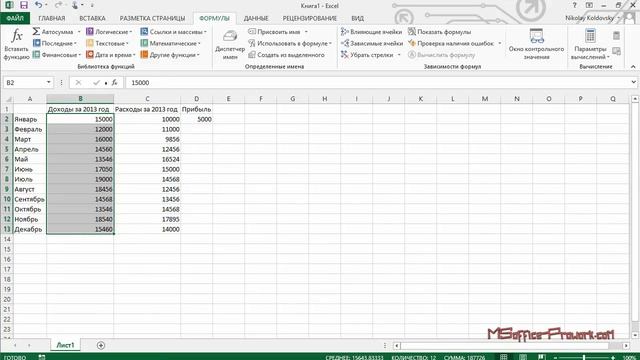Expand Remove Arrows dropdown arrow
Viewport: 640px width, 360px height.
(x=399, y=55)
